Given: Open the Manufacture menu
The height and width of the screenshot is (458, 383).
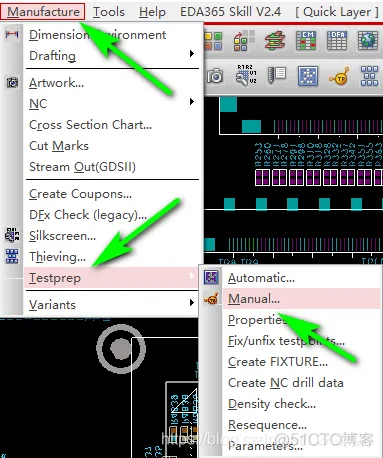Looking at the screenshot, I should 43,12.
